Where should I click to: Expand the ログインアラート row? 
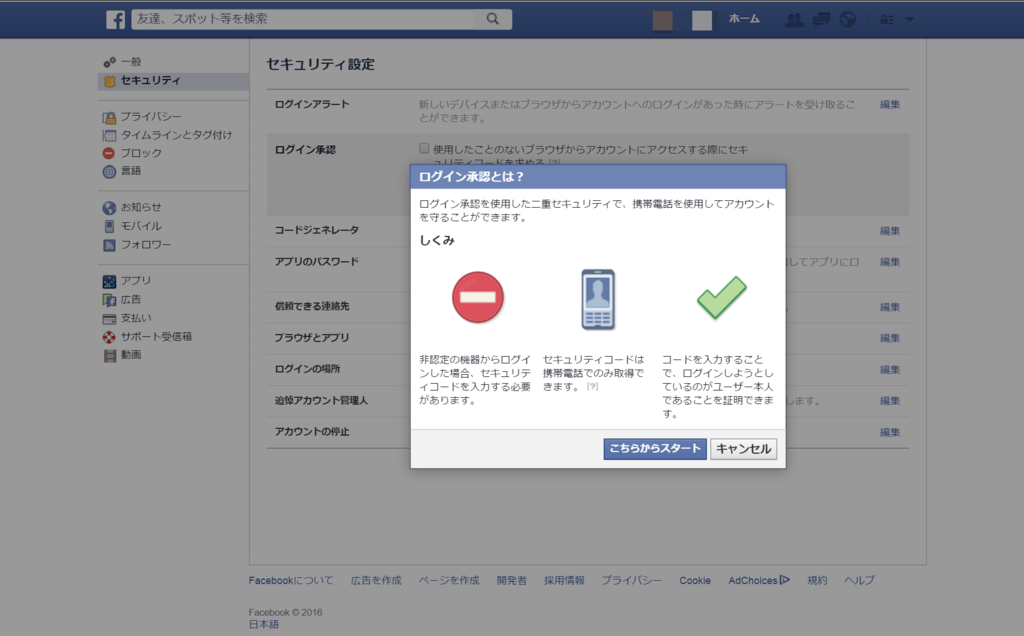pos(588,112)
